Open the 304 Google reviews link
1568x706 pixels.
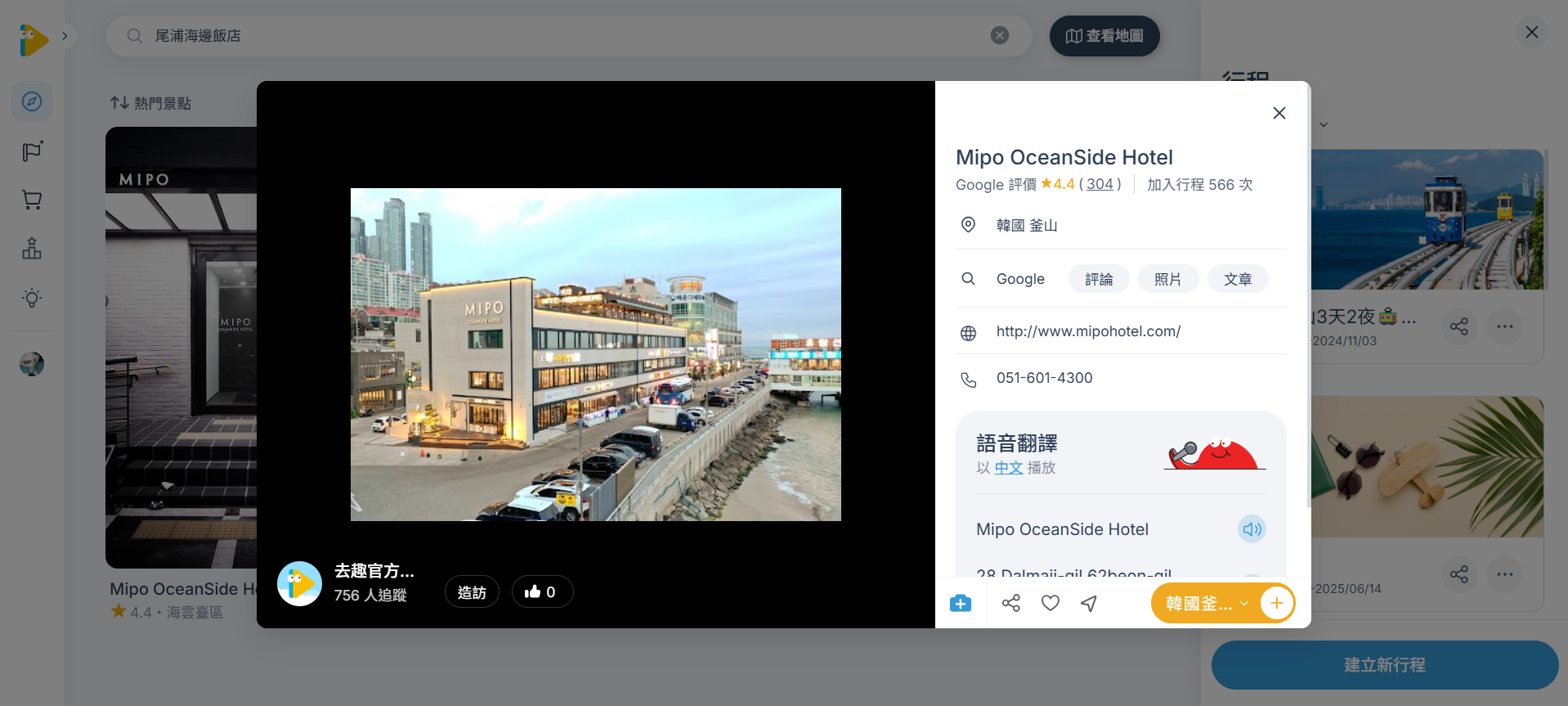pyautogui.click(x=1100, y=185)
